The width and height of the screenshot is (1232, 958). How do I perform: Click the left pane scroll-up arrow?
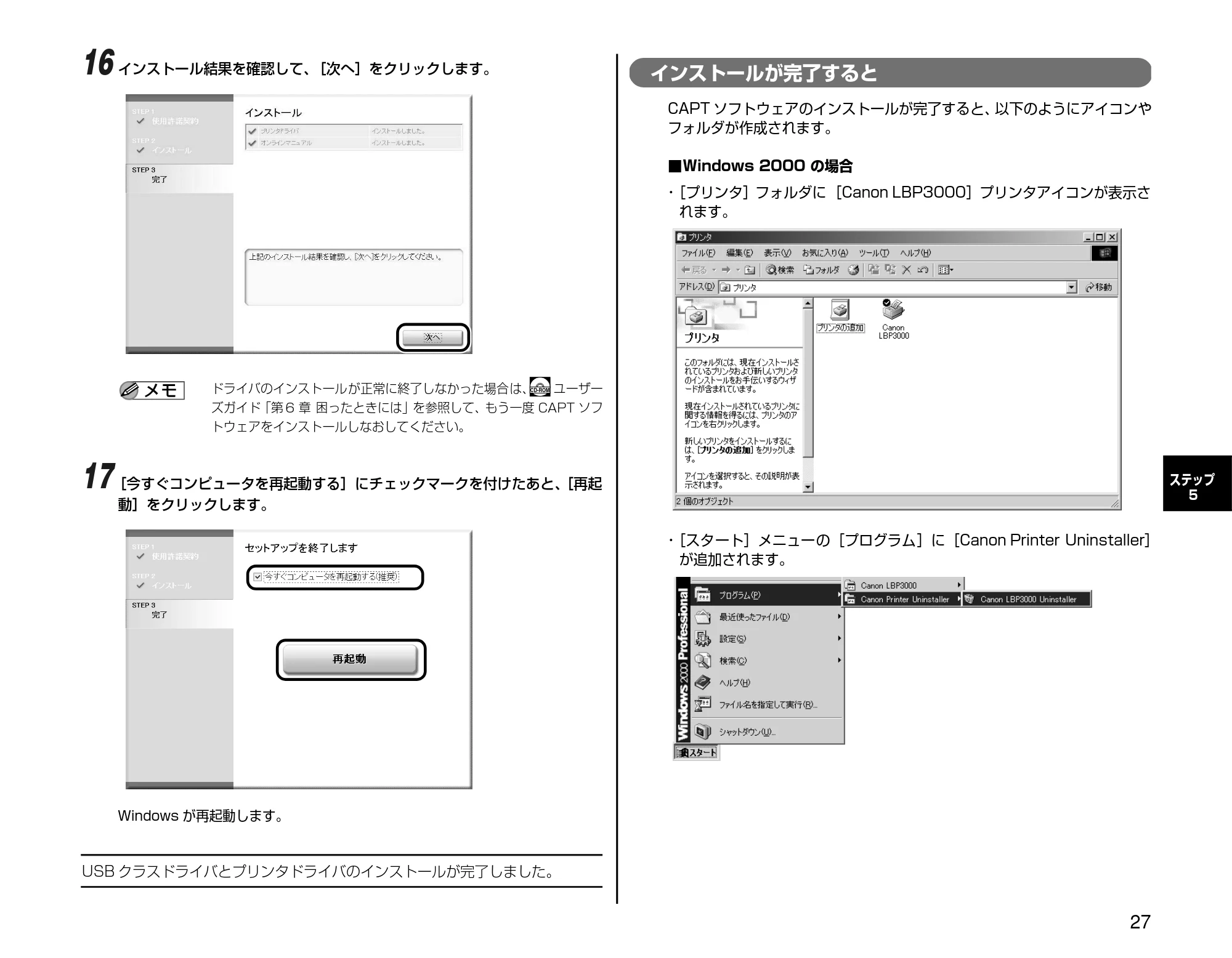point(808,304)
